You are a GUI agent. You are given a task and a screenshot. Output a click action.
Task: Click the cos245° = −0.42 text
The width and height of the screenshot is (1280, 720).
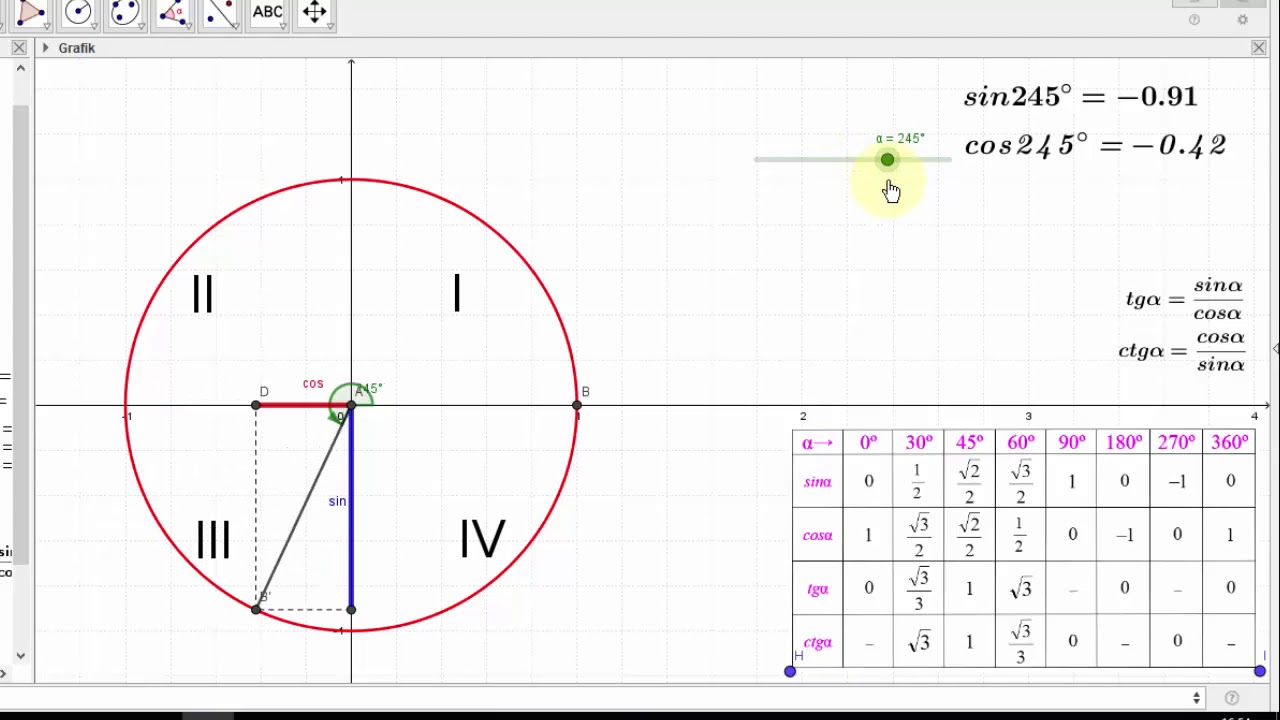(x=1095, y=145)
